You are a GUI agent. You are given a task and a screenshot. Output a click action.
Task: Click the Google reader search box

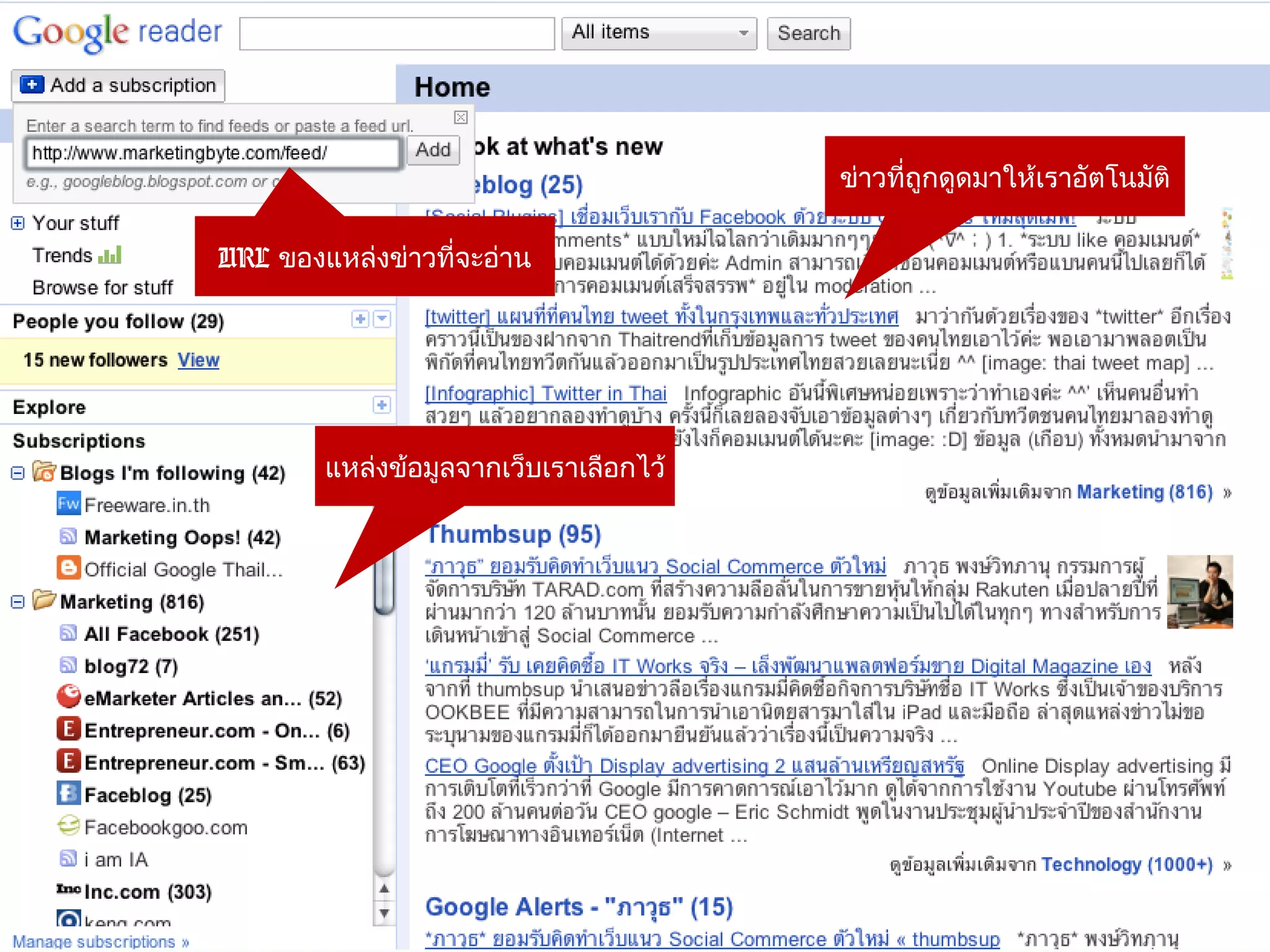coord(397,33)
